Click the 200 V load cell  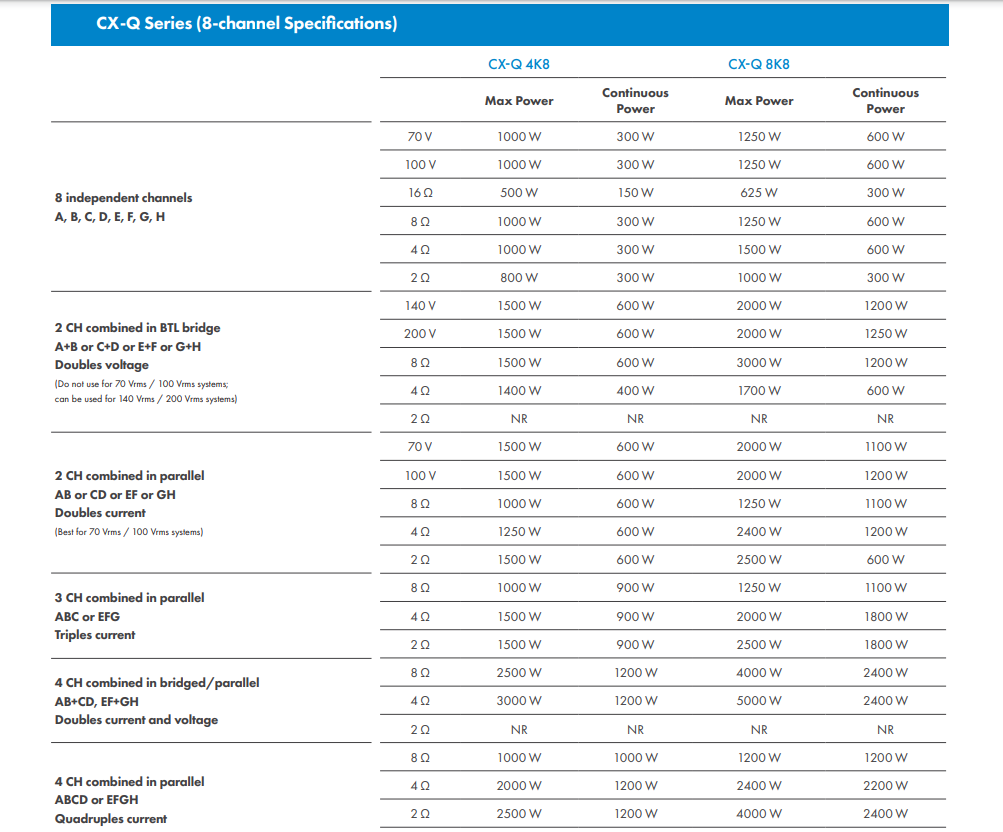click(x=420, y=334)
